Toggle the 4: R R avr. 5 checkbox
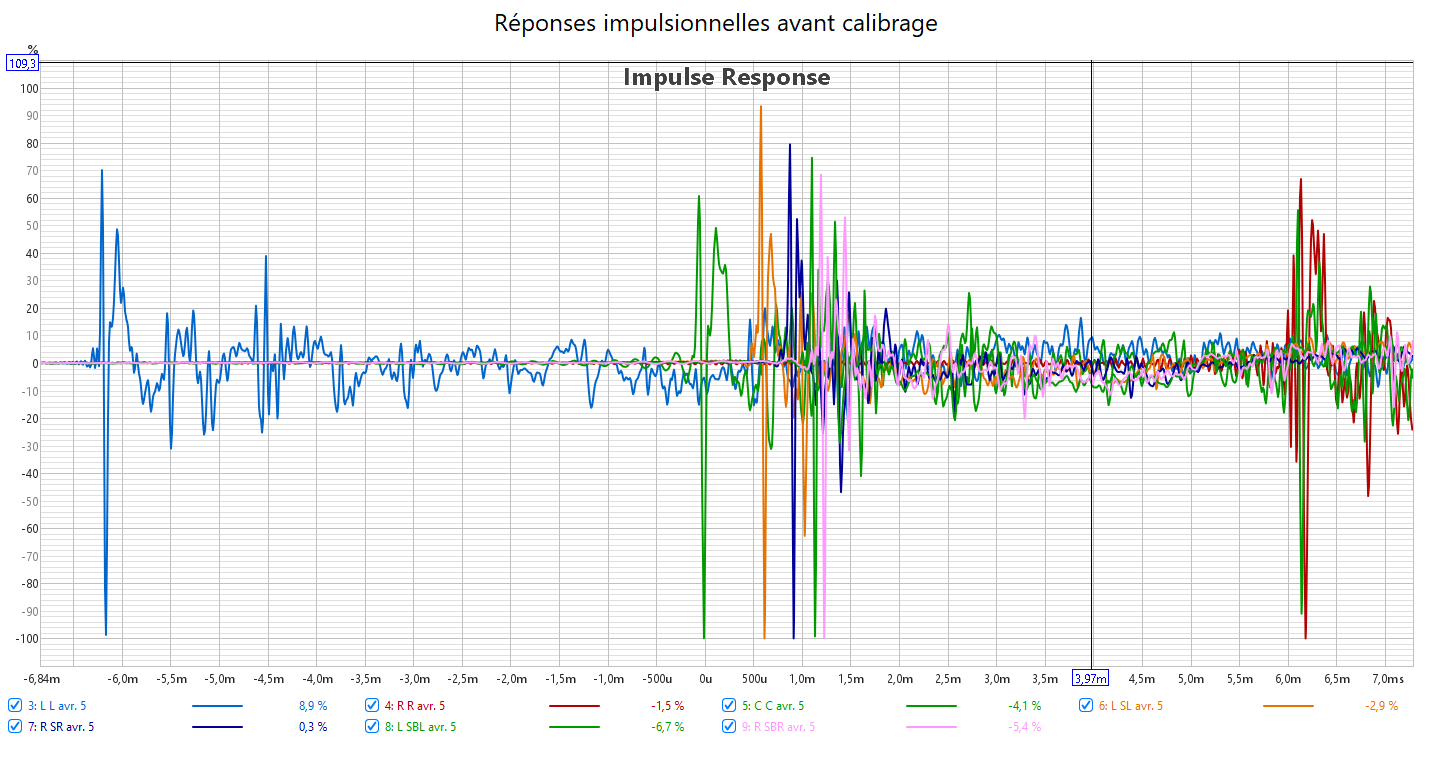Screen dimensions: 1433x759 (x=372, y=705)
